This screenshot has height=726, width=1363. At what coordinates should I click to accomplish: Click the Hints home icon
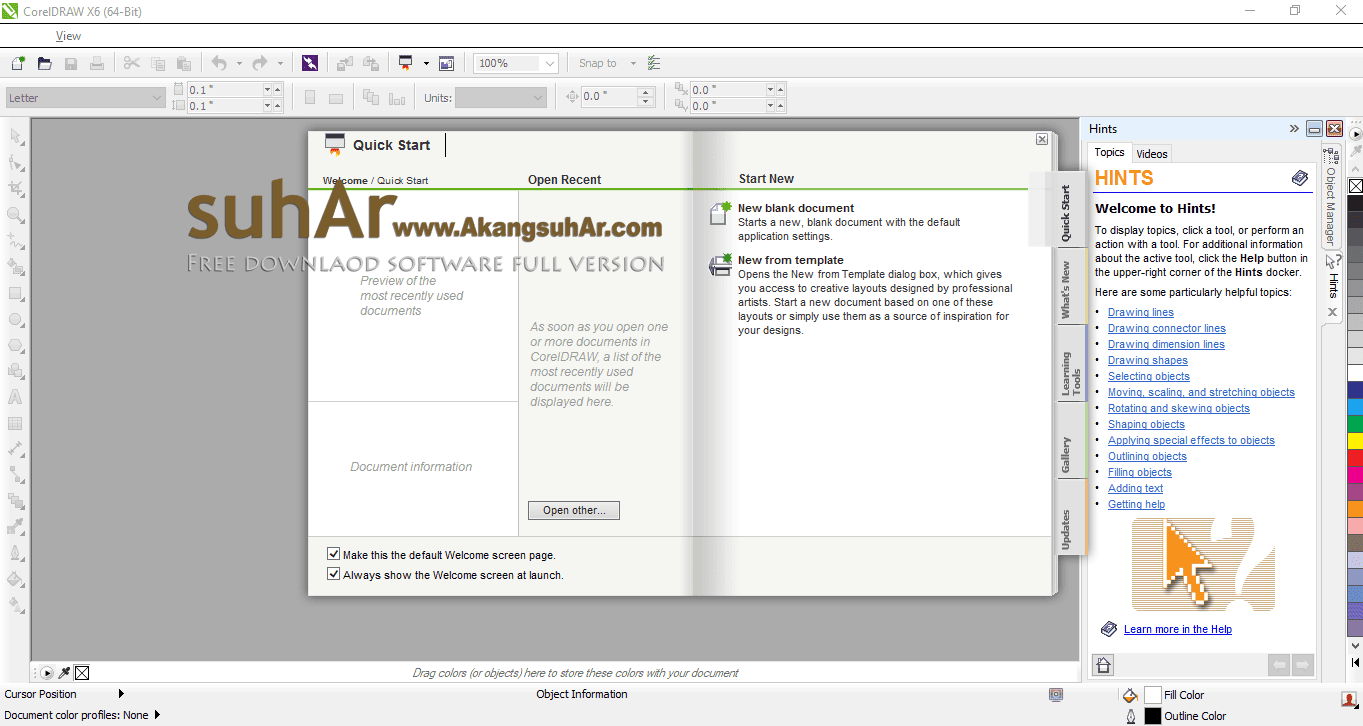point(1103,665)
